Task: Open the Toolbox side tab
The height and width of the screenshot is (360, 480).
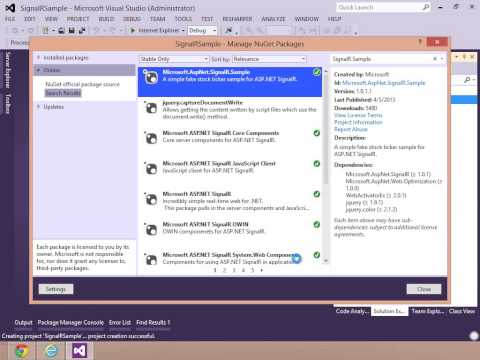Action: pyautogui.click(x=8, y=104)
